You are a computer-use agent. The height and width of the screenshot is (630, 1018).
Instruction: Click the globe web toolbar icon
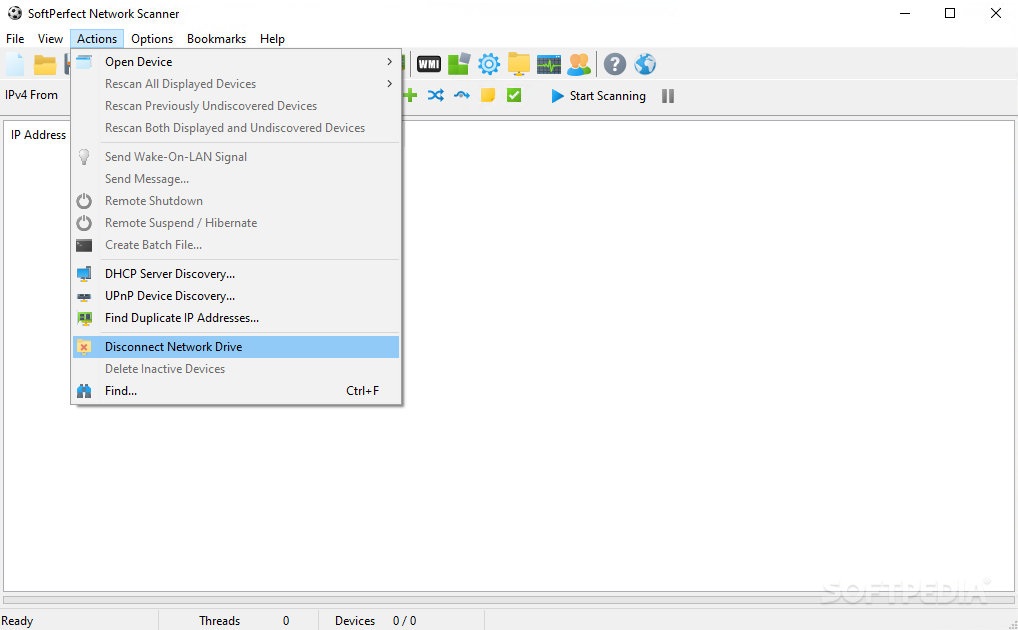(645, 64)
